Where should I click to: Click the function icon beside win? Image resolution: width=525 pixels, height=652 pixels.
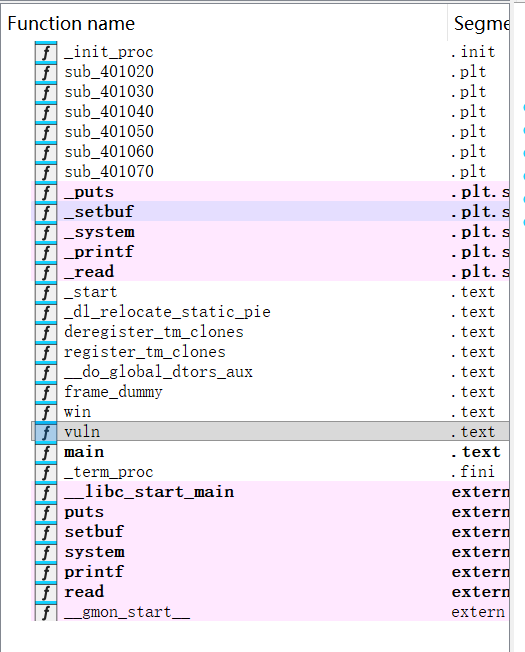[x=46, y=412]
